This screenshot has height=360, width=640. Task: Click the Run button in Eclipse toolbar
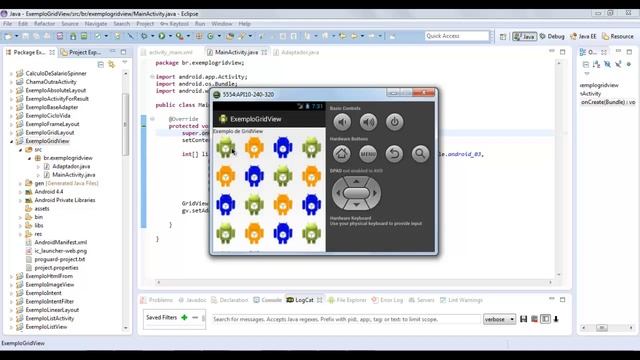(x=162, y=36)
